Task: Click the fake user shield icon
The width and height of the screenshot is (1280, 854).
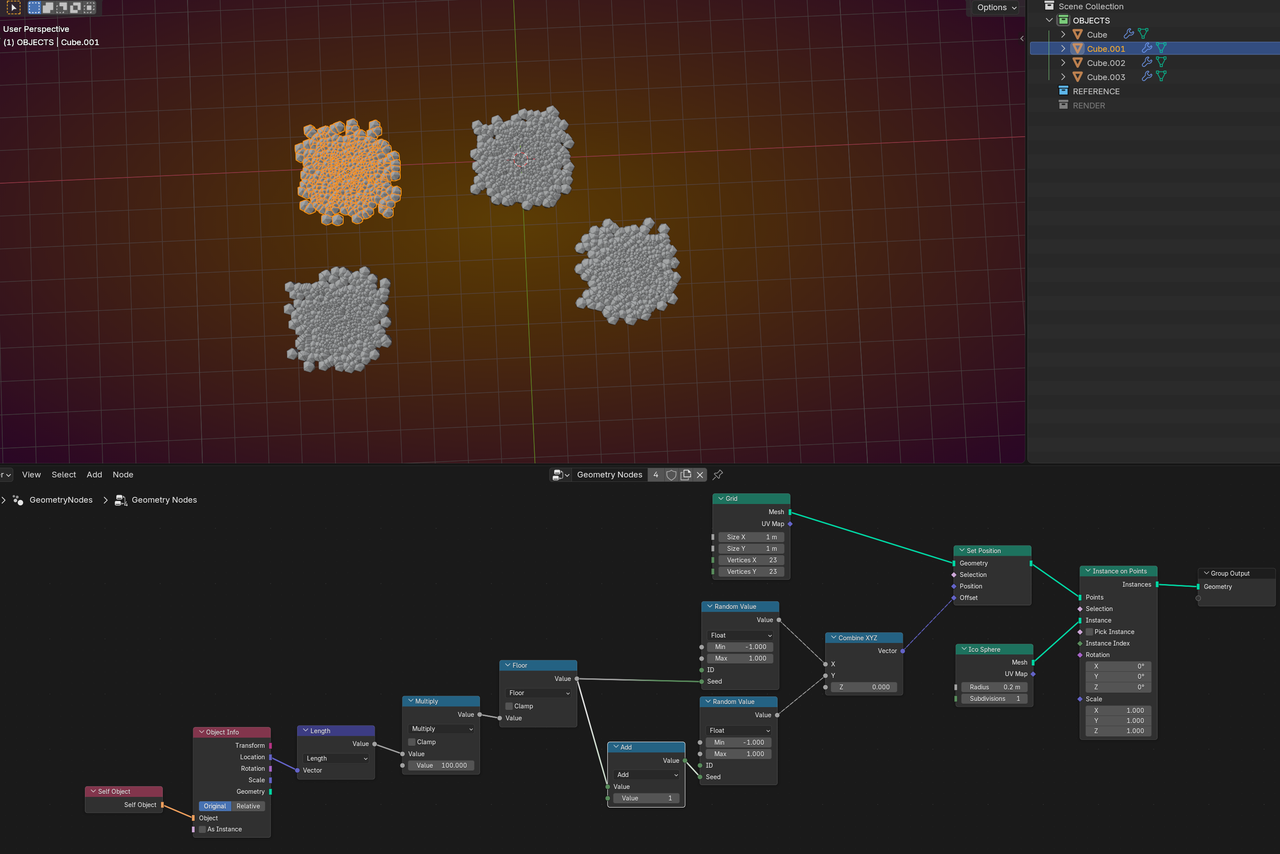Action: tap(671, 475)
